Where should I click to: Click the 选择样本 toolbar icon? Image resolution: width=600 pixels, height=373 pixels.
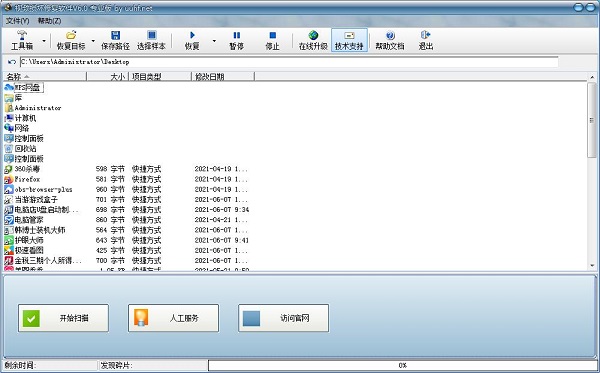tap(152, 35)
